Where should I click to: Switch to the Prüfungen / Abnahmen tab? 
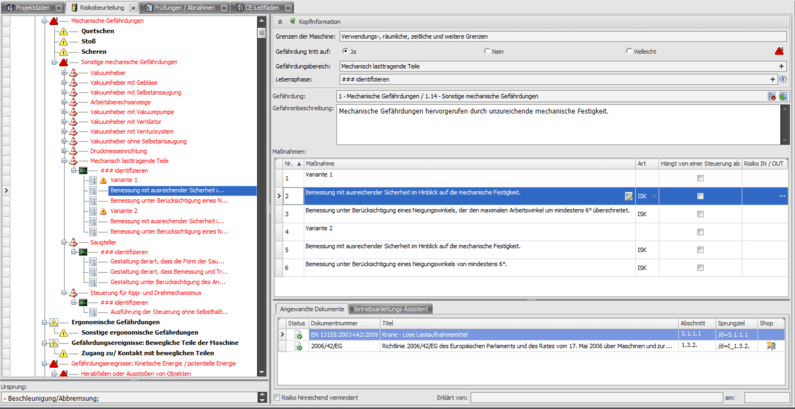point(185,8)
